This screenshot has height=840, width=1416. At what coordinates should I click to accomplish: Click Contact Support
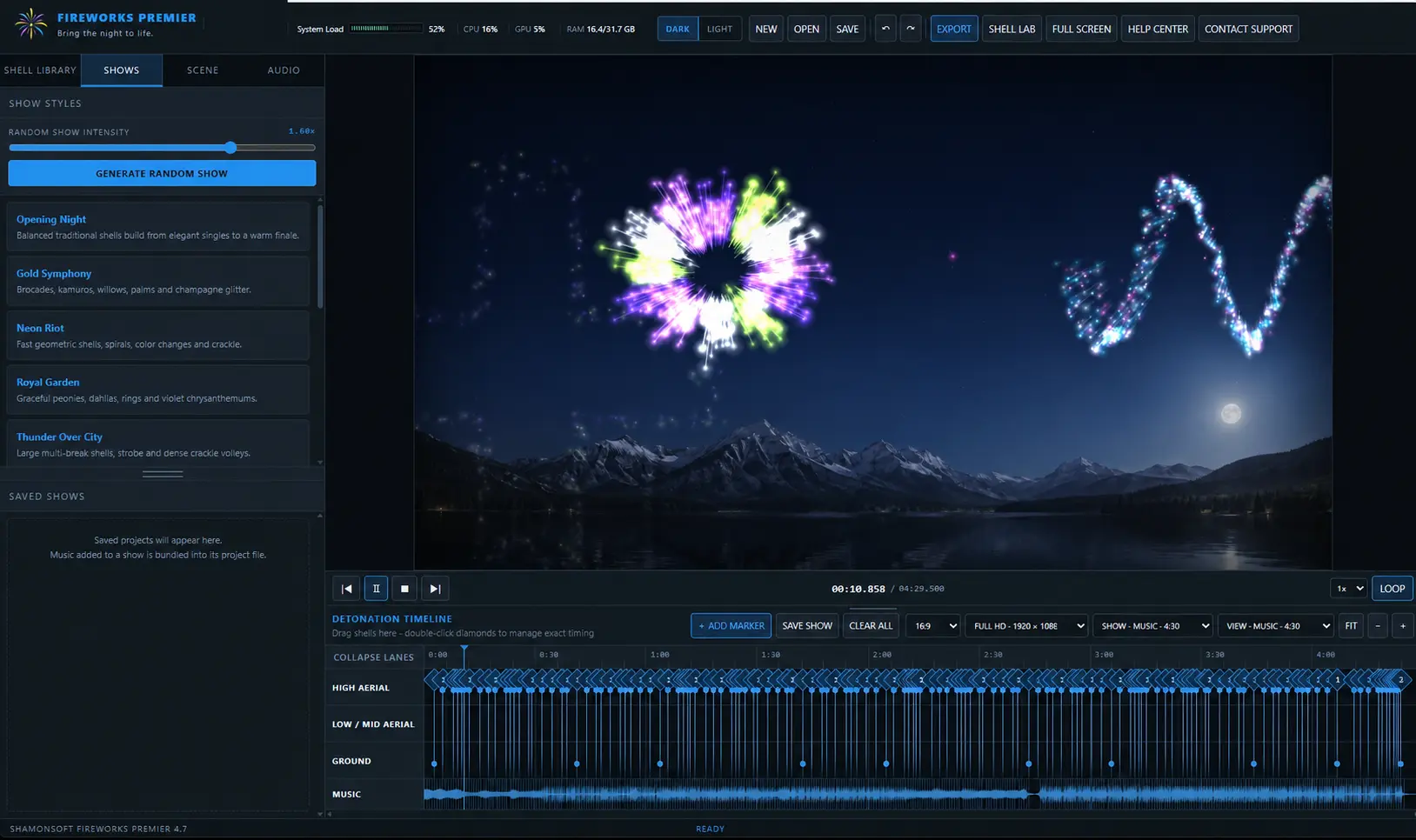click(1248, 29)
